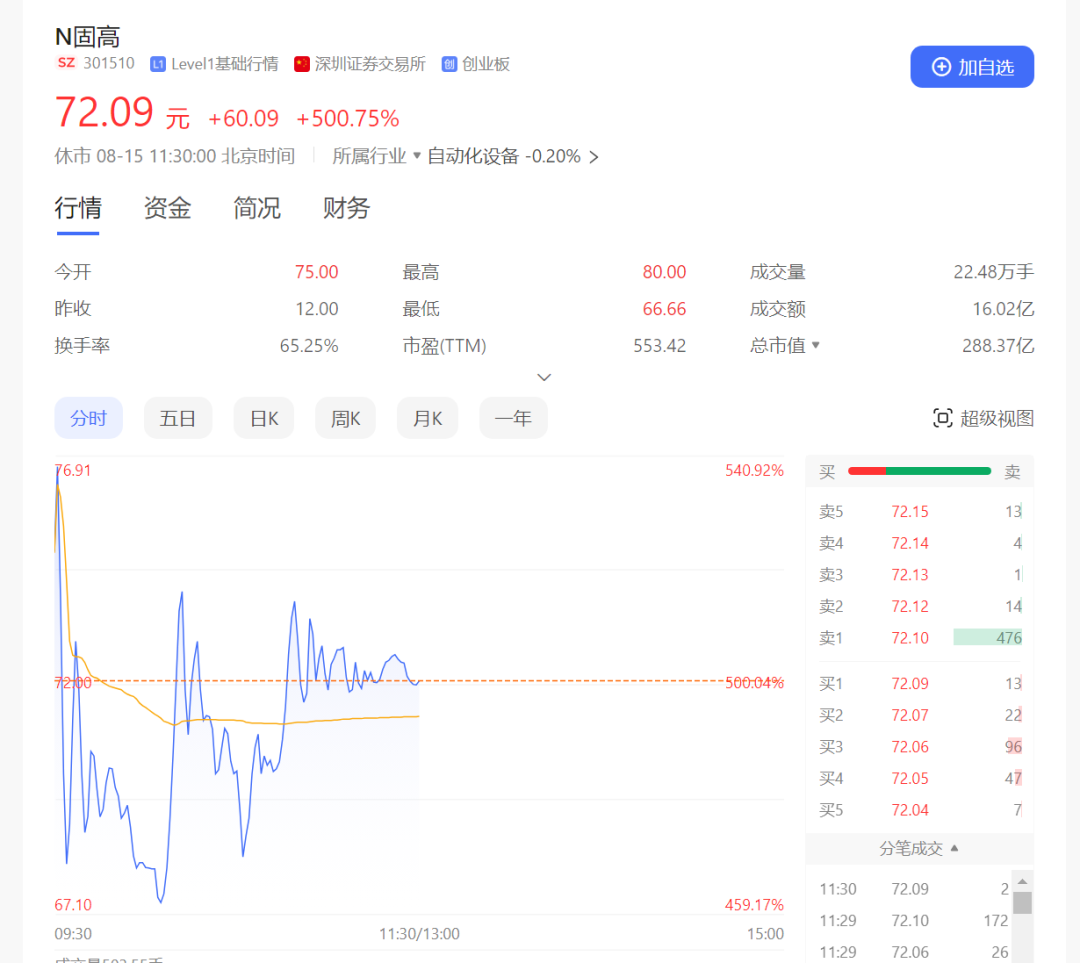This screenshot has width=1080, height=963.
Task: Switch chart to 一年 view
Action: 513,418
